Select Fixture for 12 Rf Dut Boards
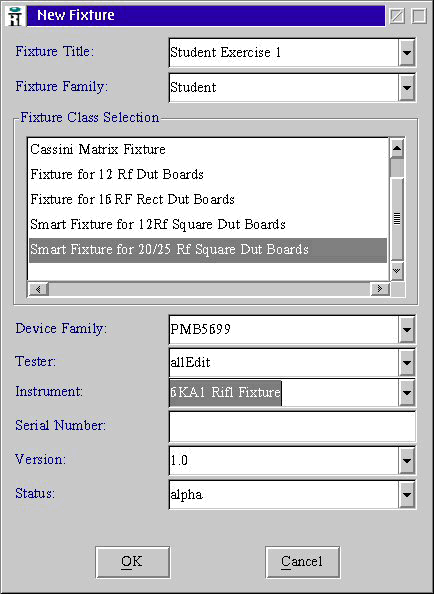 [208, 174]
